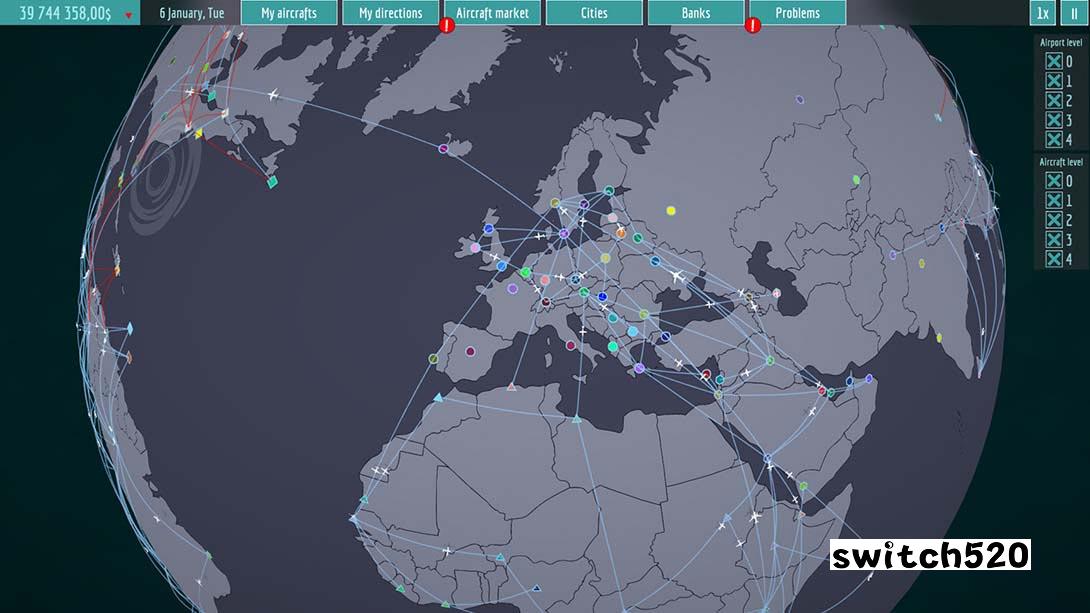1090x613 pixels.
Task: Select the purple city marker in western France
Action: coord(512,288)
